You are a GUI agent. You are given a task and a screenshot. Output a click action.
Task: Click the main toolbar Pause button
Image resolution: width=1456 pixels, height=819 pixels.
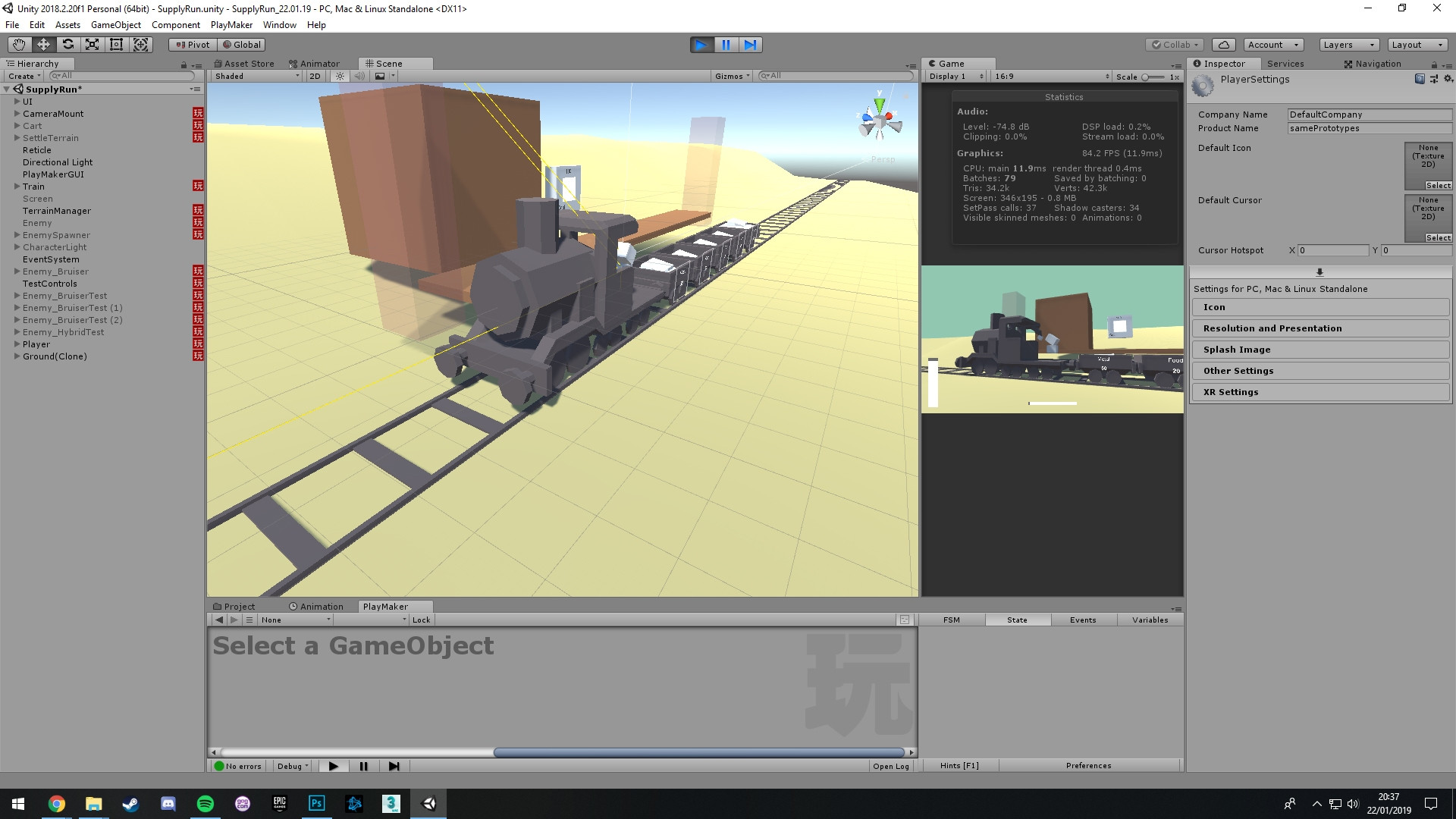click(x=726, y=45)
